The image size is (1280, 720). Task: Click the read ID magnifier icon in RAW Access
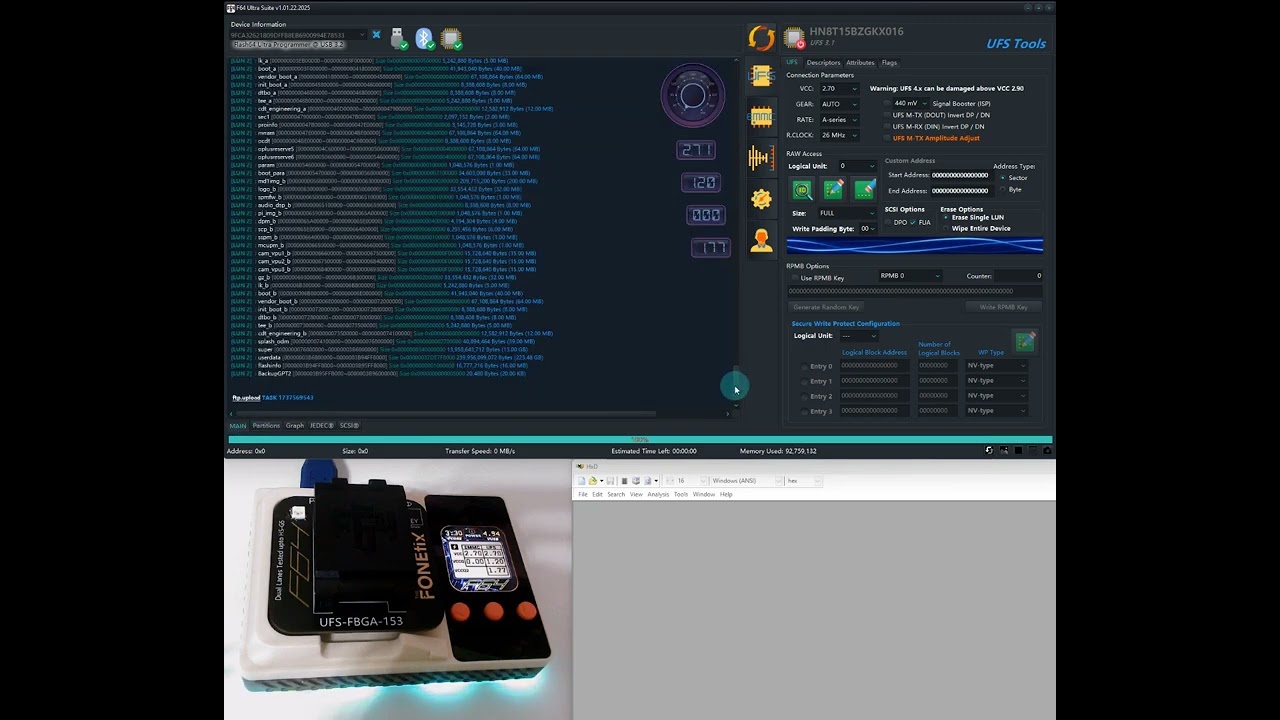click(802, 189)
